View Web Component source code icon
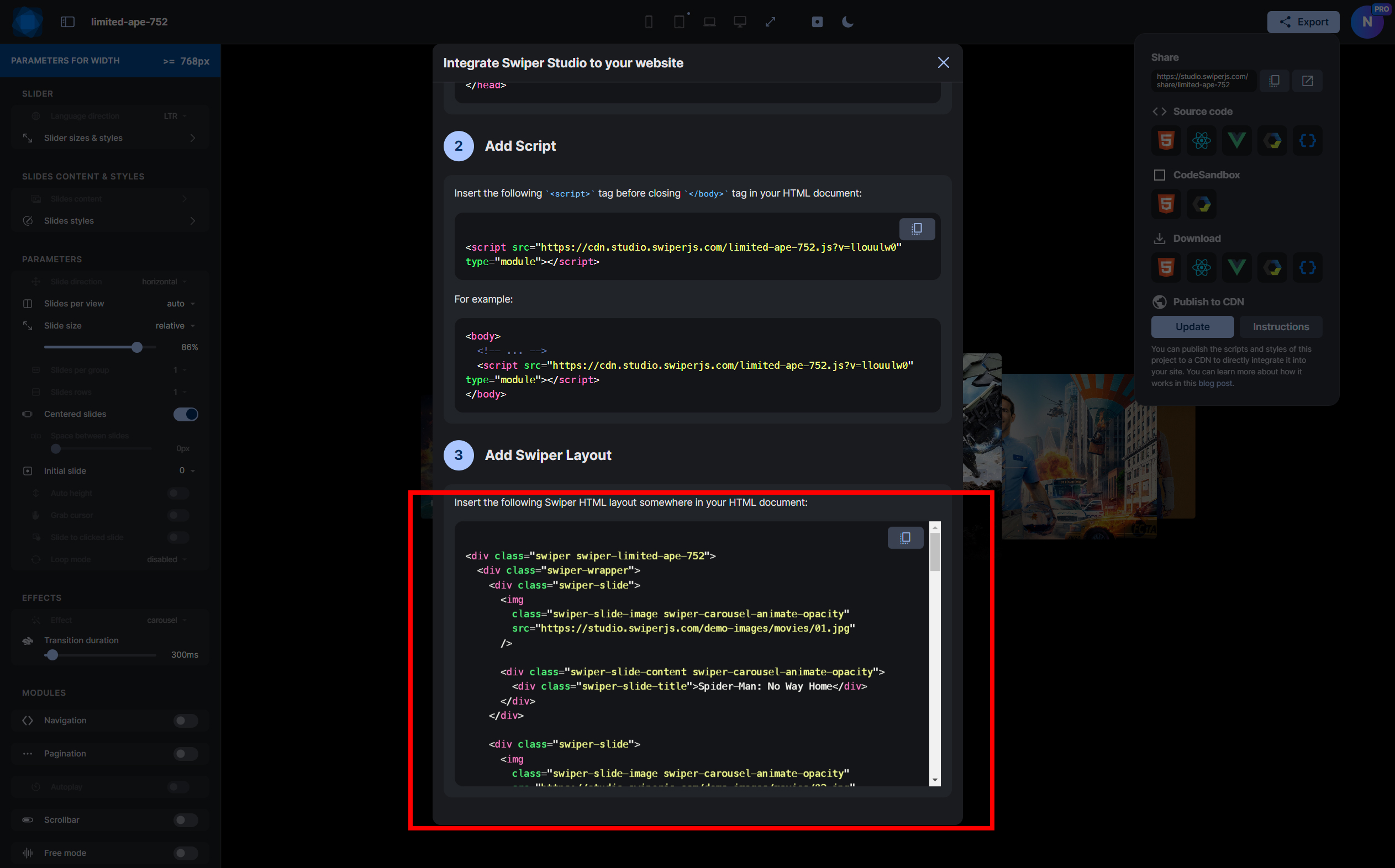The height and width of the screenshot is (868, 1395). tap(1273, 141)
